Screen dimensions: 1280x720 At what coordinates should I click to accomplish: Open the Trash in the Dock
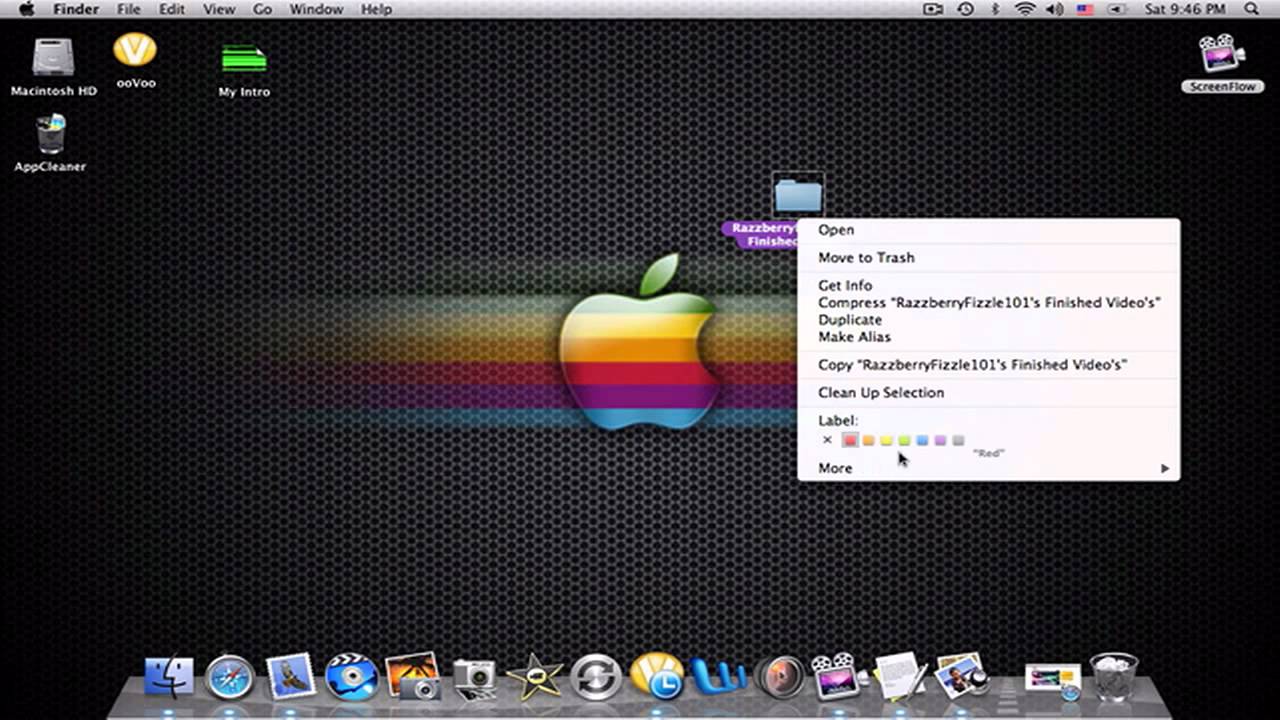pos(1114,677)
